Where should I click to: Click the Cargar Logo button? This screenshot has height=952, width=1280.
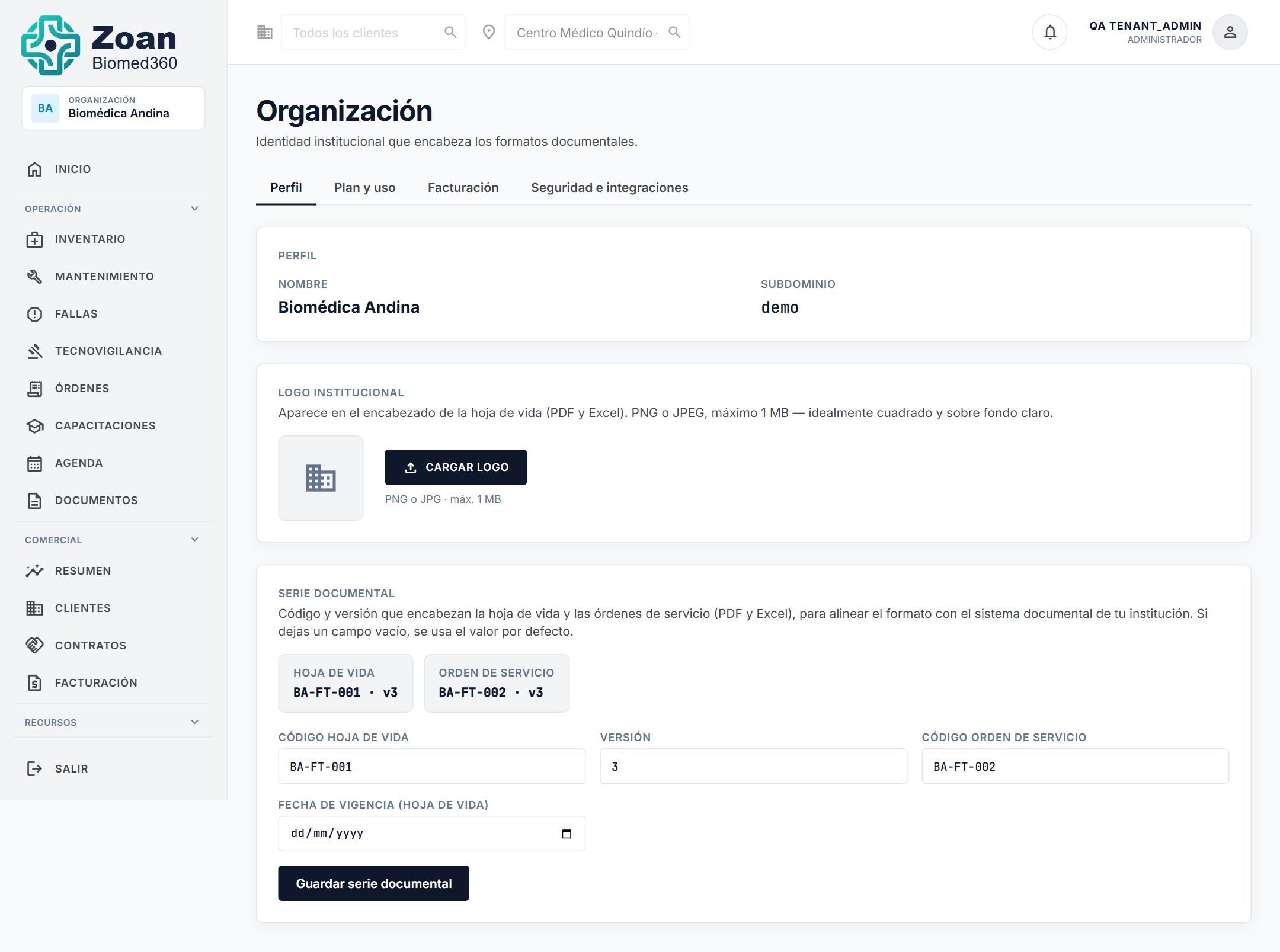[456, 467]
